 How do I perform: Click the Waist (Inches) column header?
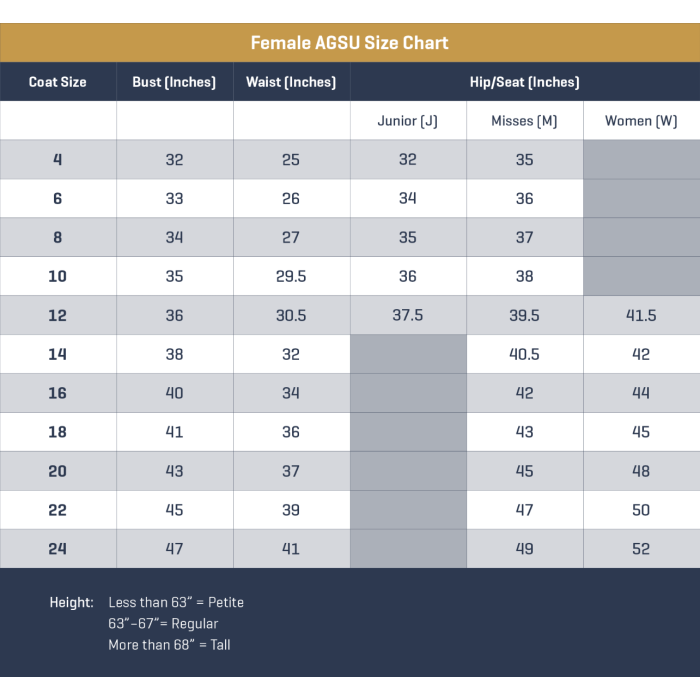pos(291,82)
